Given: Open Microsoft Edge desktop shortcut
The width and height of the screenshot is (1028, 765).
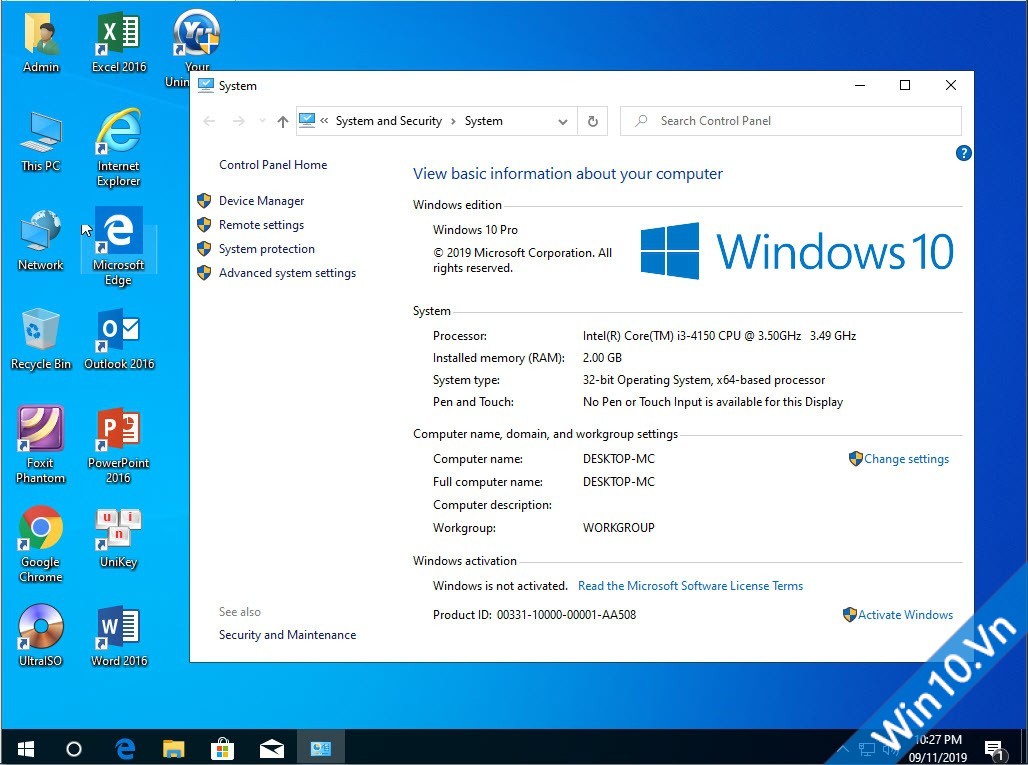Looking at the screenshot, I should (119, 247).
